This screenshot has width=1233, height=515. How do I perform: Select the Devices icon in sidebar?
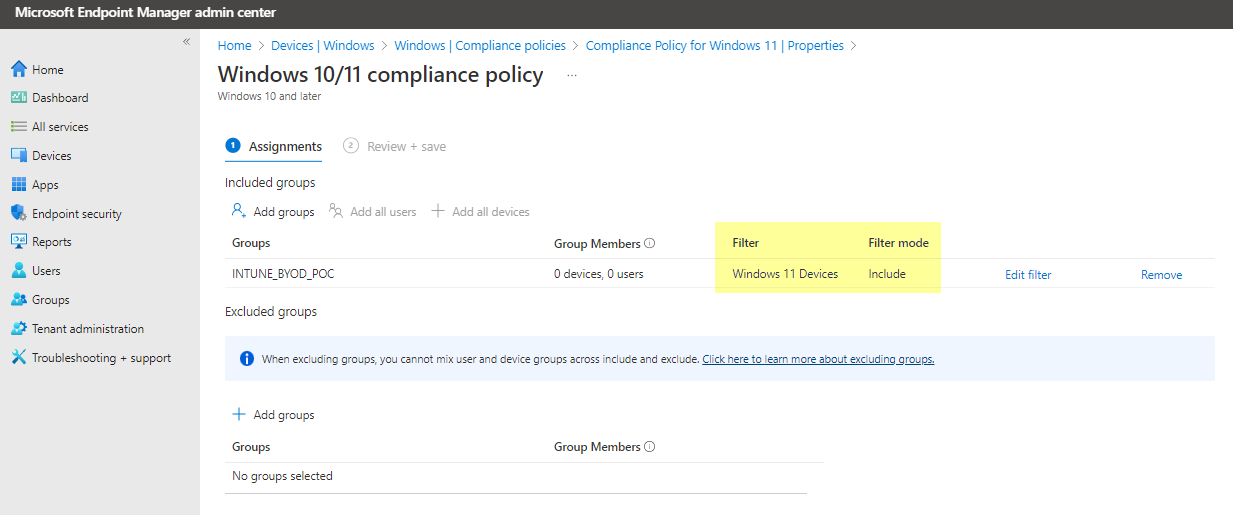pos(18,156)
